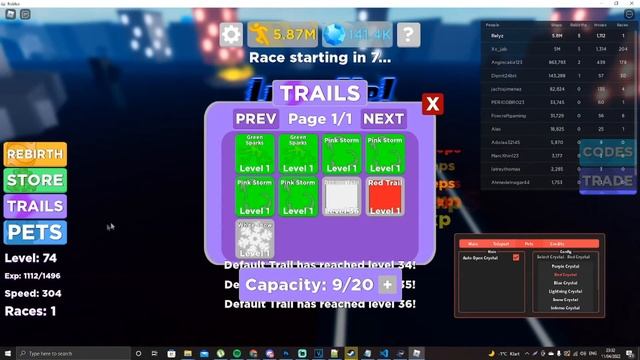This screenshot has height=360, width=640.
Task: Select the White Snow snowflake trail tile
Action: tap(255, 239)
